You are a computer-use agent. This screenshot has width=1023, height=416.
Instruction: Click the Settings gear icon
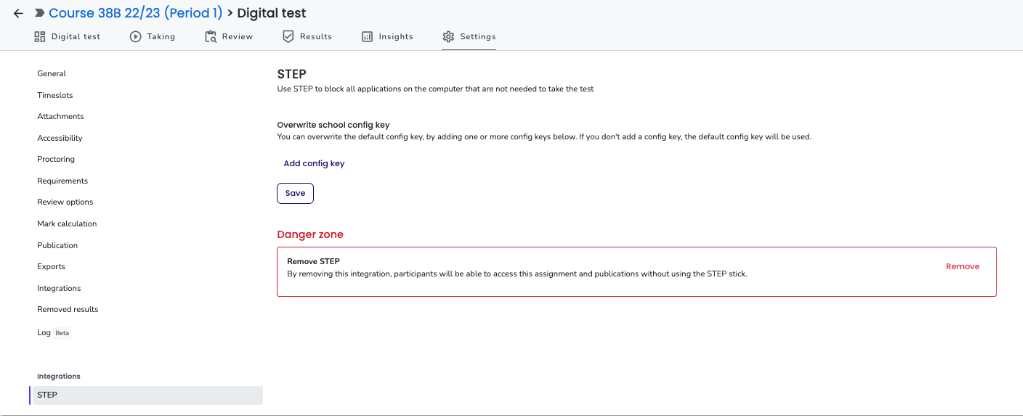pyautogui.click(x=448, y=37)
